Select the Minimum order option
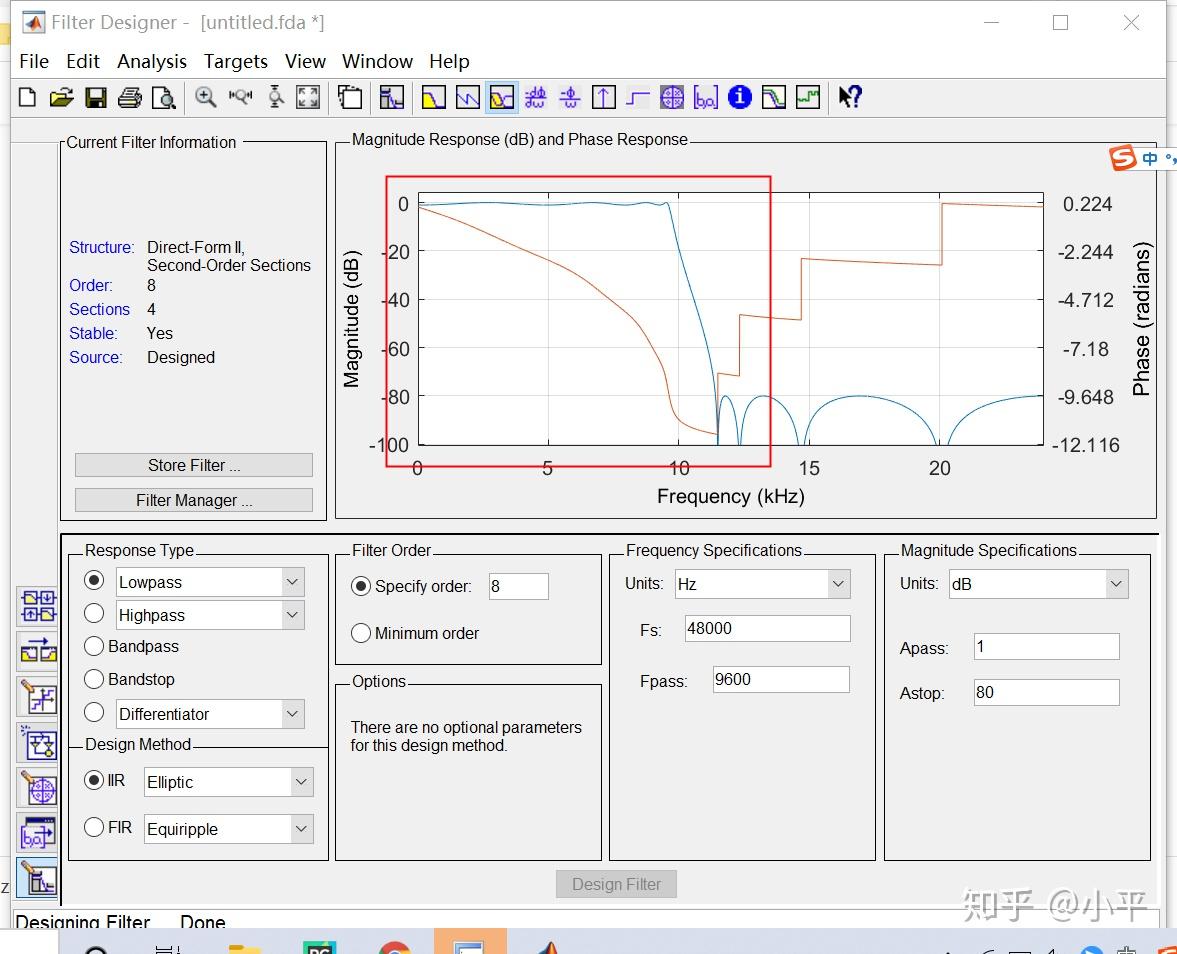The width and height of the screenshot is (1177, 954). [x=361, y=633]
